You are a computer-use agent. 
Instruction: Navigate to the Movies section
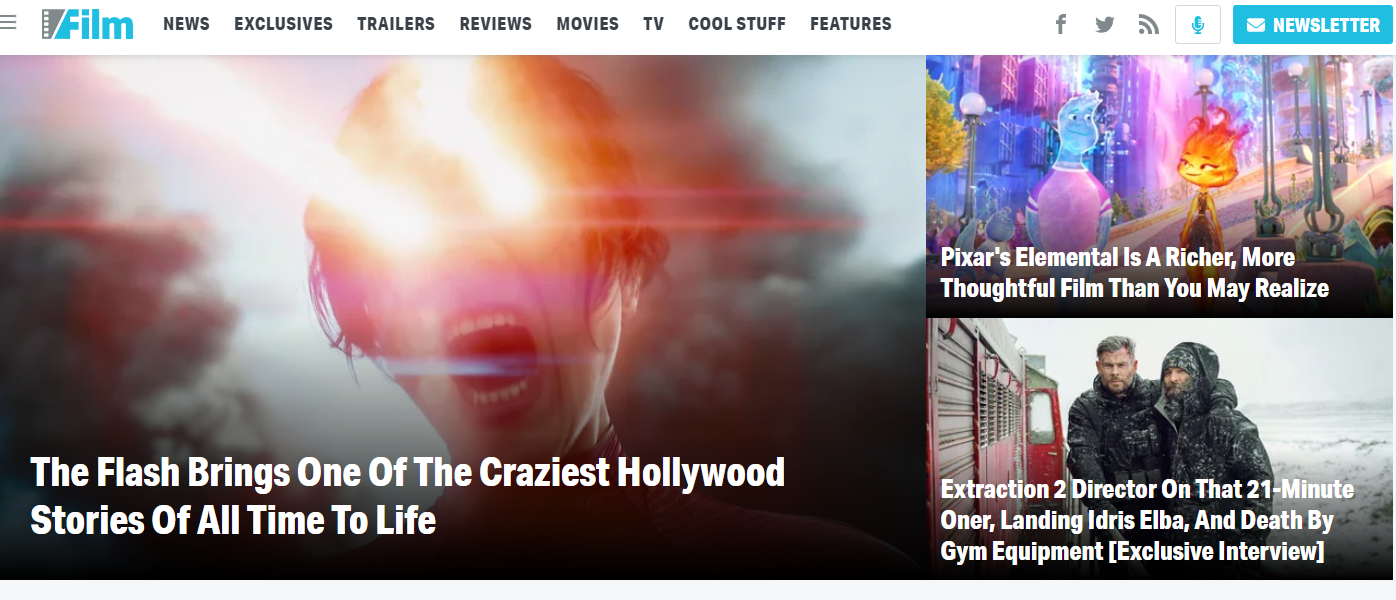(x=587, y=24)
